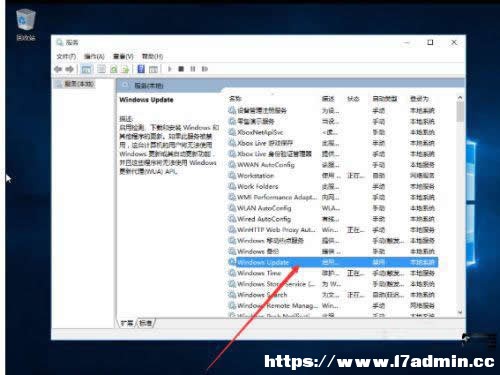The height and width of the screenshot is (375, 500).
Task: Select the Workstation service entry
Action: click(255, 176)
